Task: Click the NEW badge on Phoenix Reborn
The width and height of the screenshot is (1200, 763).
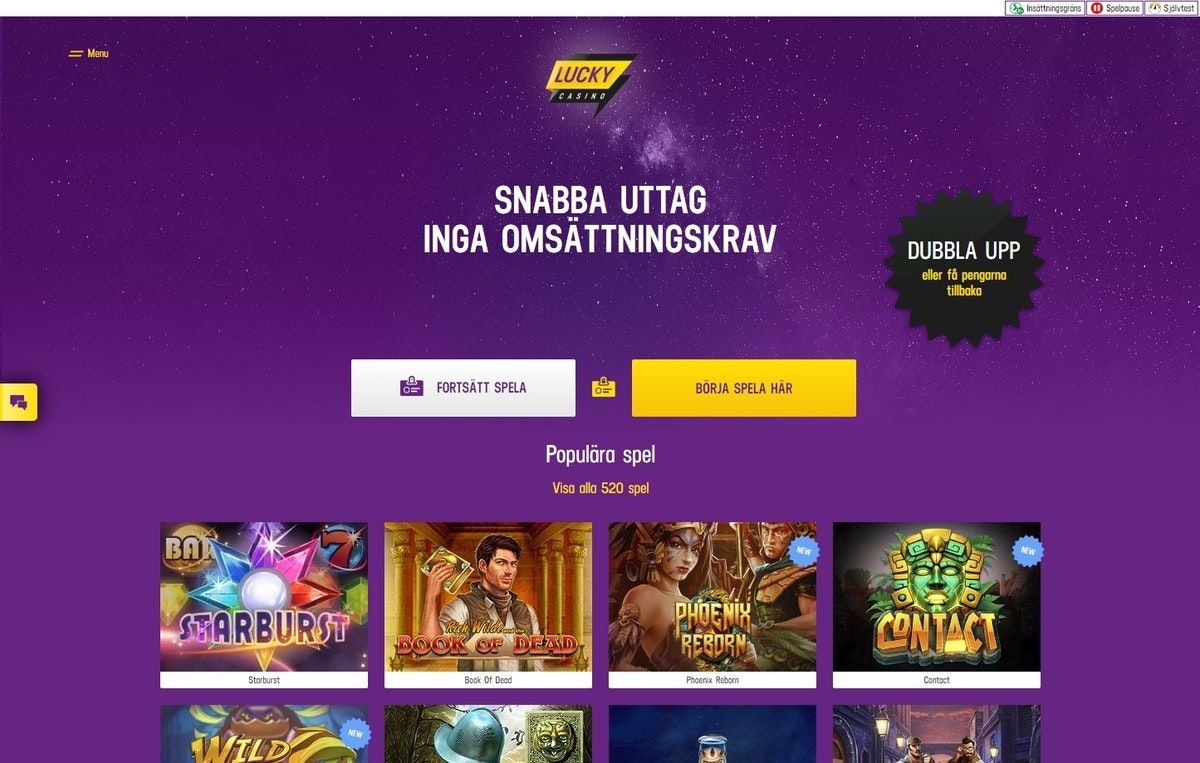Action: point(802,550)
